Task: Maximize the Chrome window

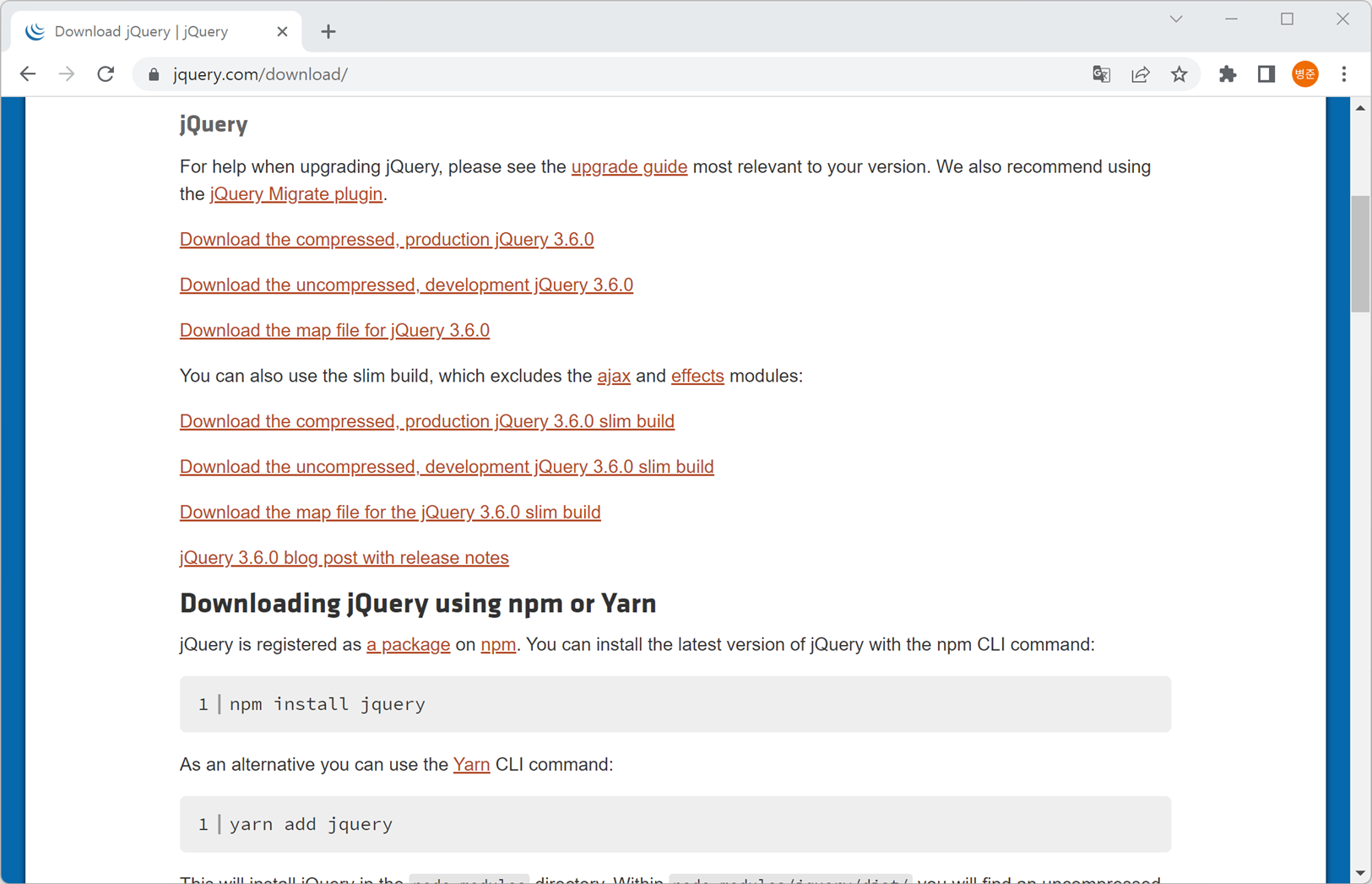Action: click(1287, 19)
